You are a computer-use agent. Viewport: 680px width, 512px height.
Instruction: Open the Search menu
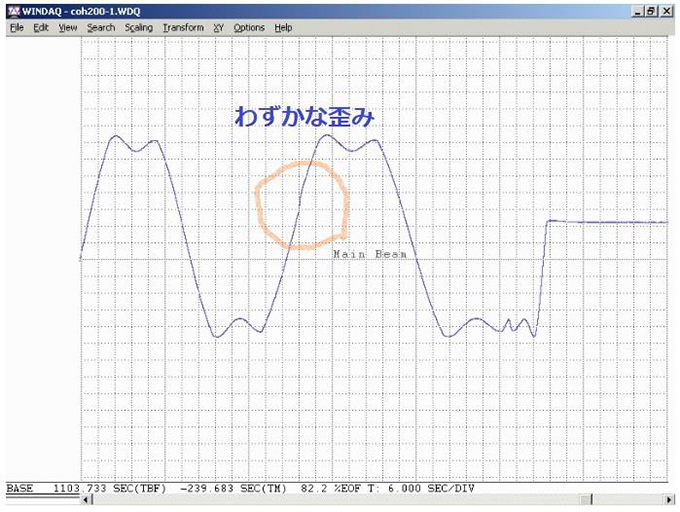(101, 28)
